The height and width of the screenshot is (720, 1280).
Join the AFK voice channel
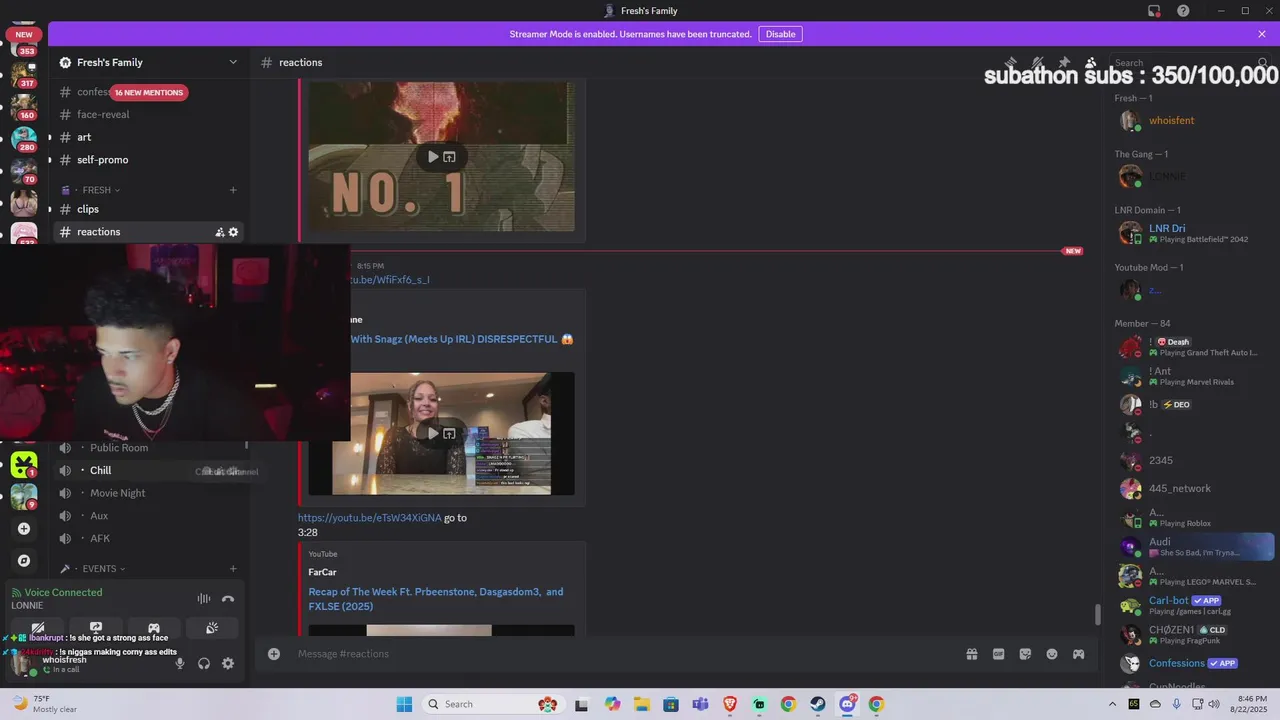(100, 538)
